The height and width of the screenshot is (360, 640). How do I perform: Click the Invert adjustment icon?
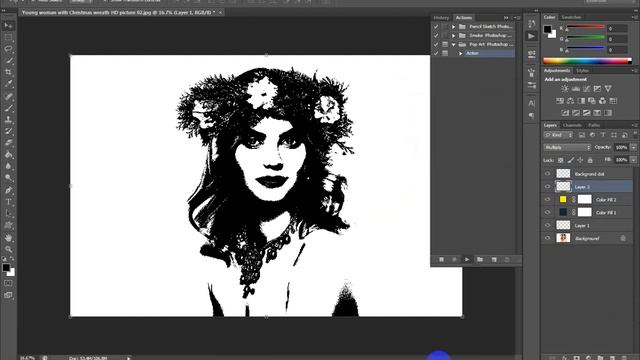point(565,113)
